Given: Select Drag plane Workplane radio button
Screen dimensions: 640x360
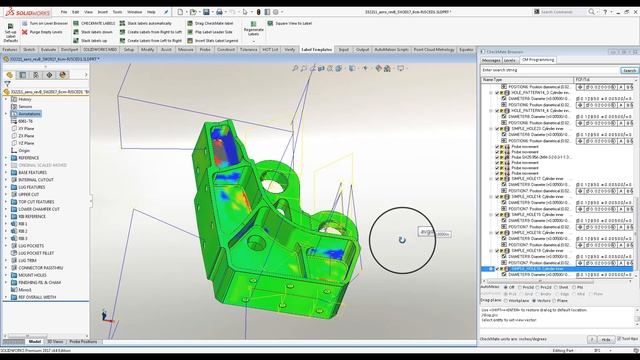Looking at the screenshot, I should click(x=506, y=301).
